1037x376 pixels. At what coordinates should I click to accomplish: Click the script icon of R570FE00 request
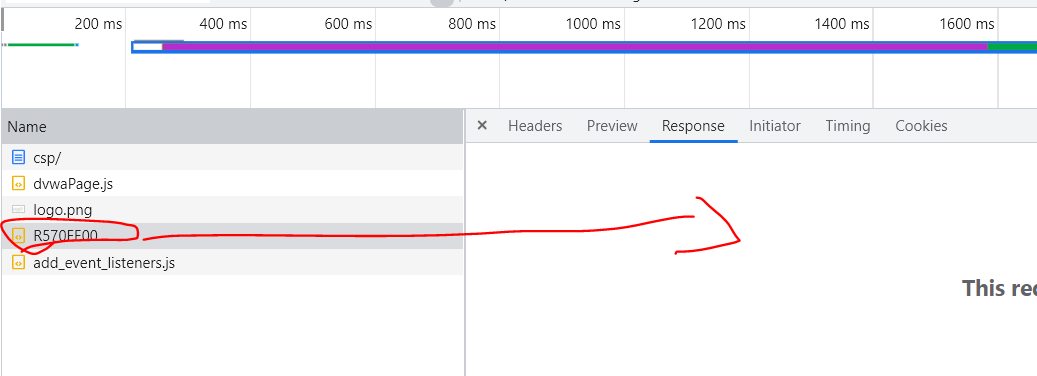coord(19,236)
